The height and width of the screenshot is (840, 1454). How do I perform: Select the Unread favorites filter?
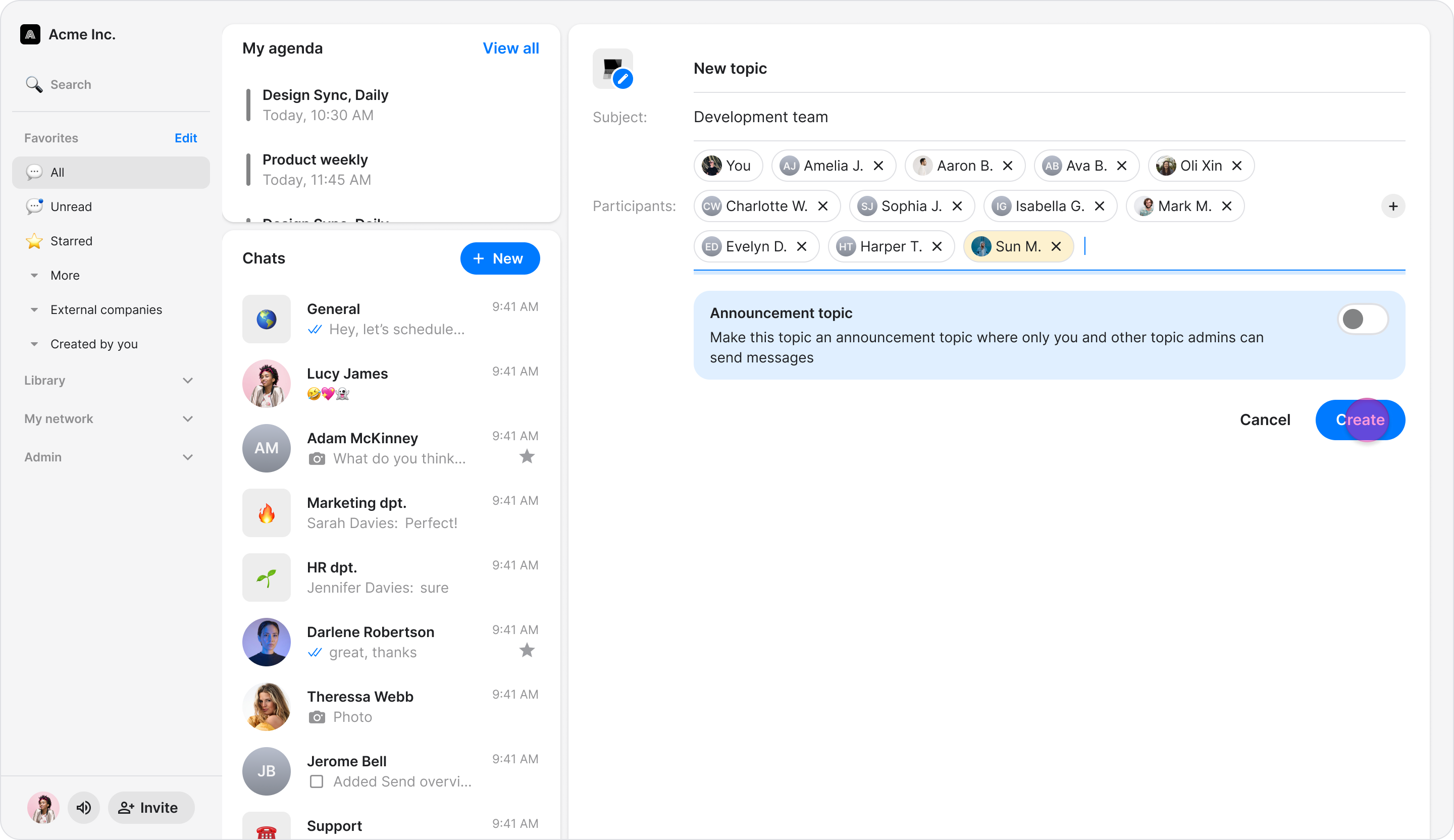[71, 206]
